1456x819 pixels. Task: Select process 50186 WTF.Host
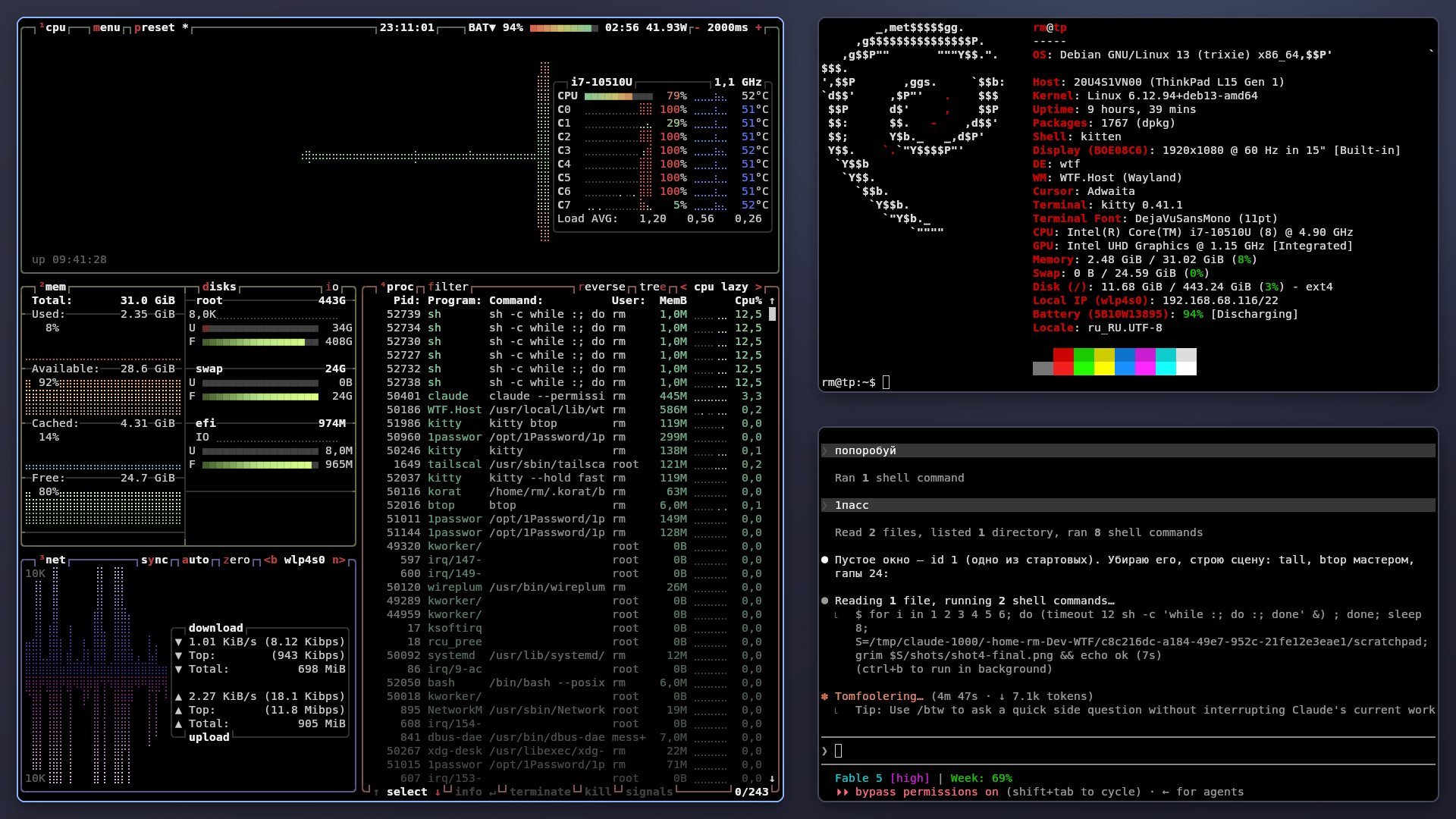pyautogui.click(x=574, y=410)
